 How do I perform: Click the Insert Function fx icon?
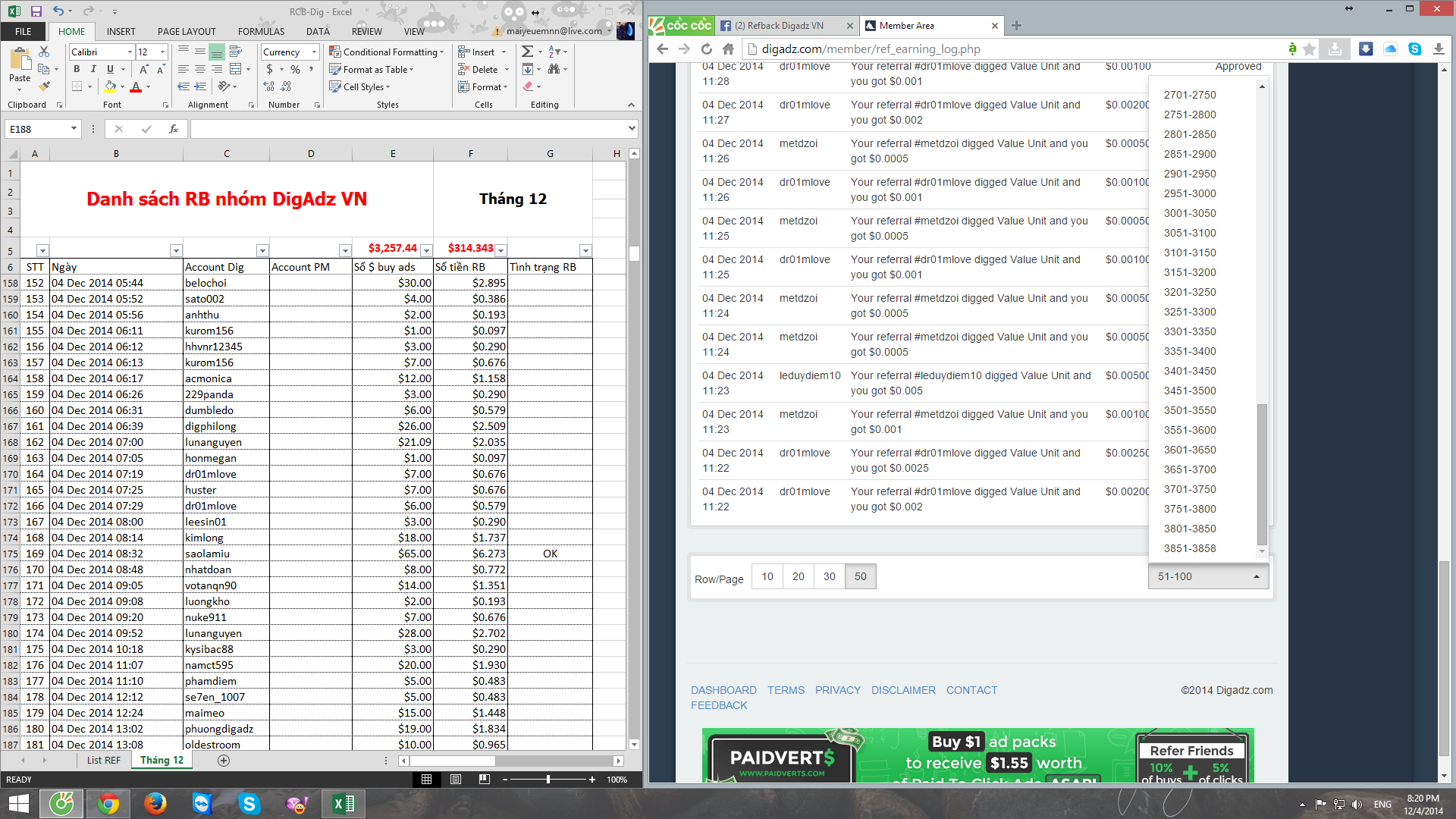(174, 129)
